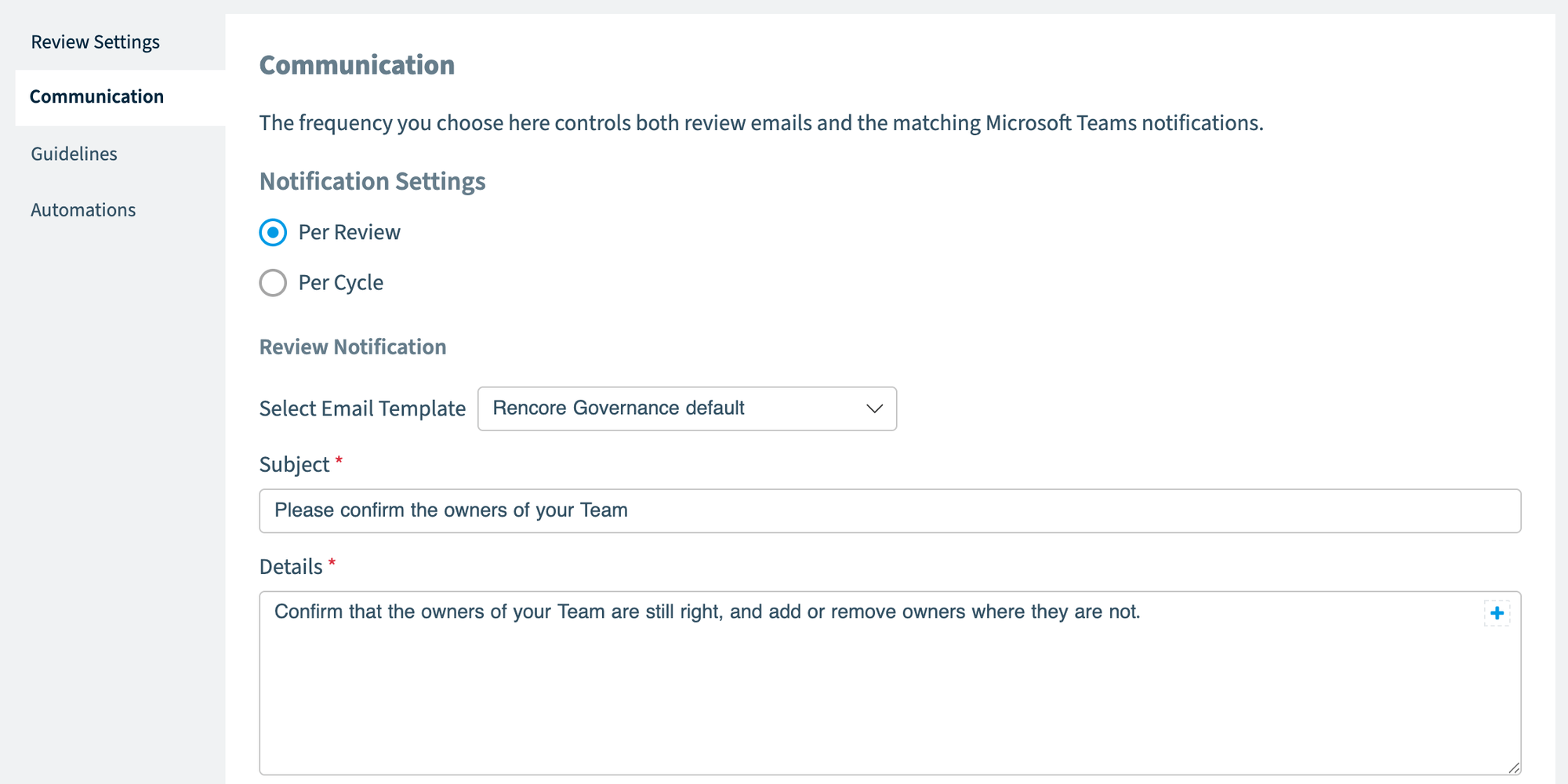Click into the Subject field

click(x=890, y=511)
